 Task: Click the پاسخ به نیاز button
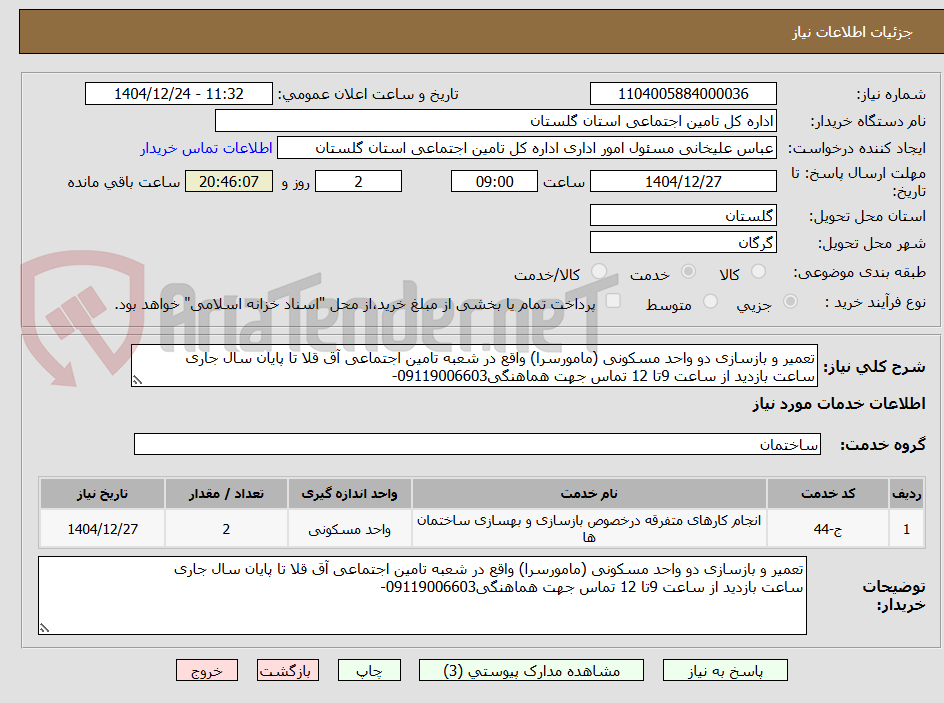point(725,670)
